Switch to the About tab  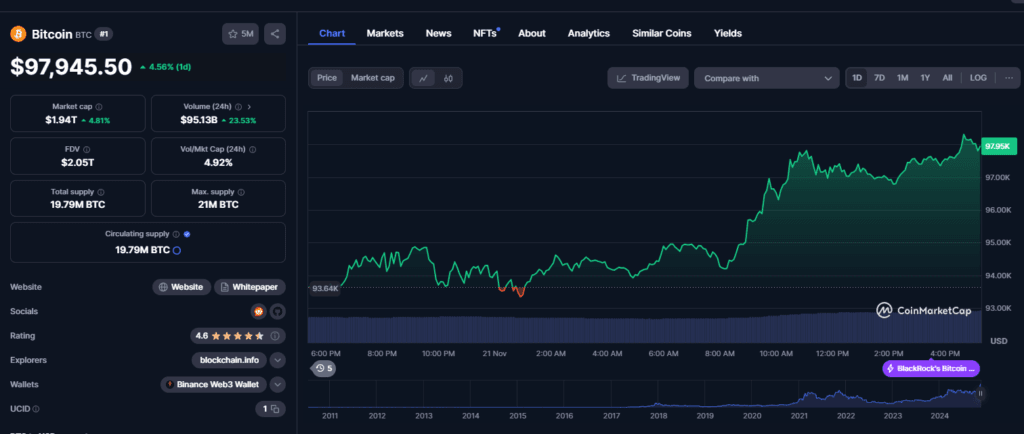click(x=532, y=33)
